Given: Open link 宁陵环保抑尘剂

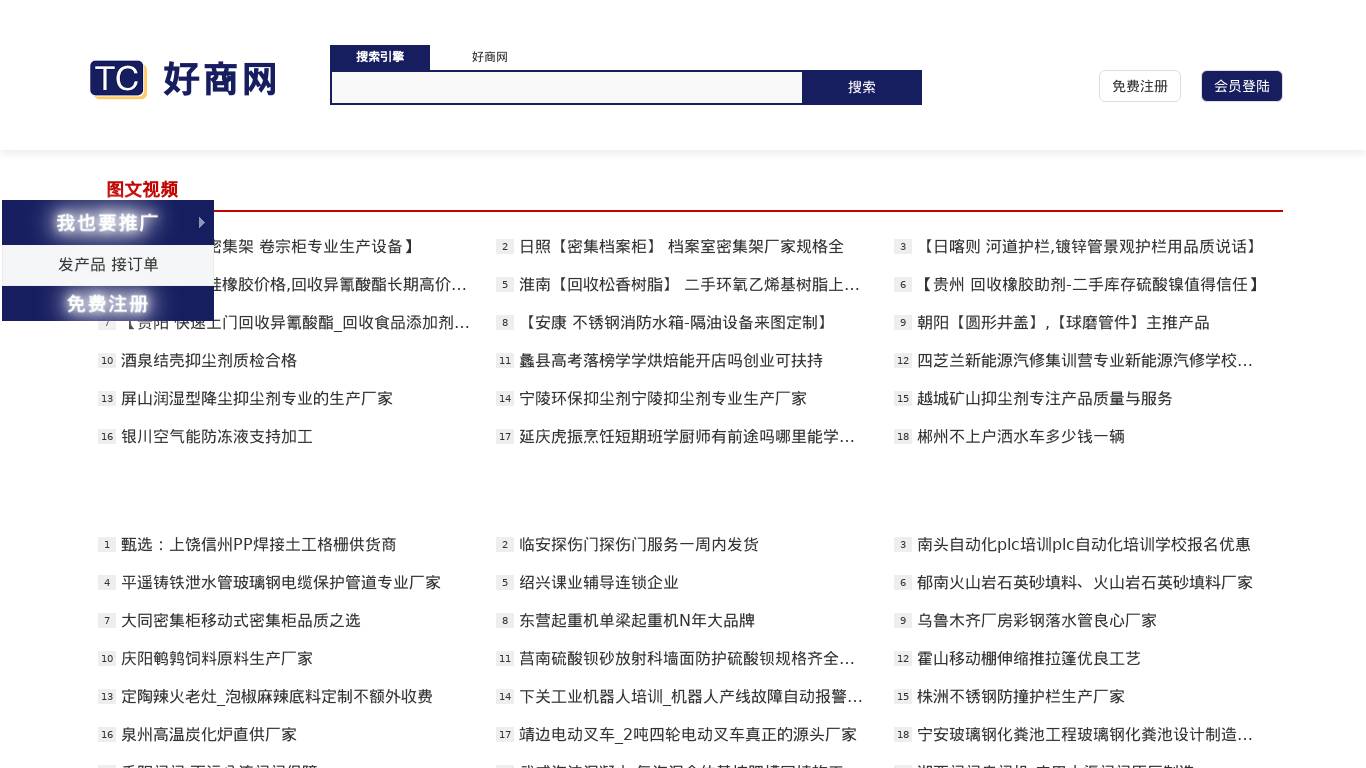Looking at the screenshot, I should (x=663, y=399).
